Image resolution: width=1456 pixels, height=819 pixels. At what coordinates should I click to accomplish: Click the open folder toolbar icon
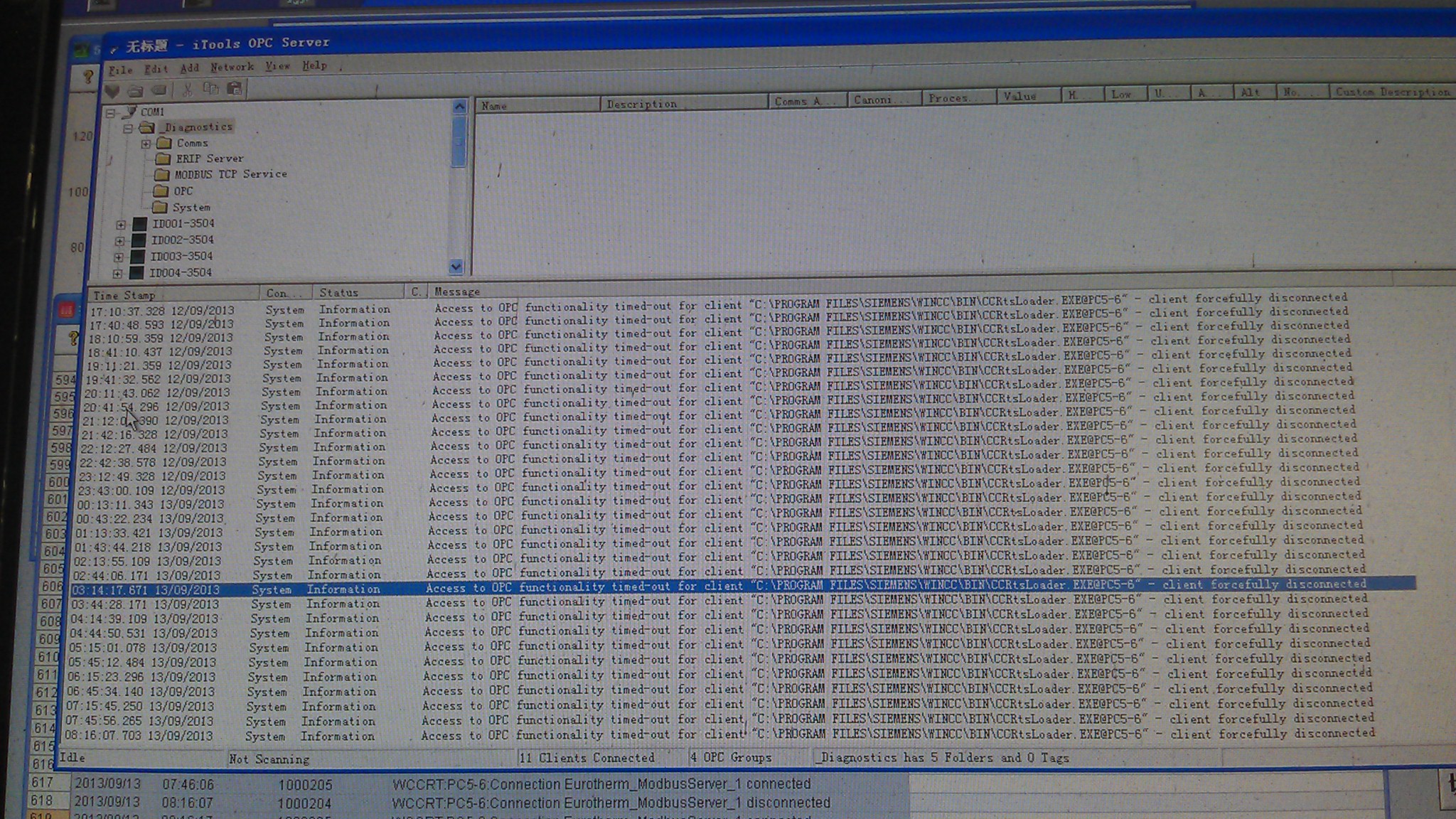[x=135, y=91]
